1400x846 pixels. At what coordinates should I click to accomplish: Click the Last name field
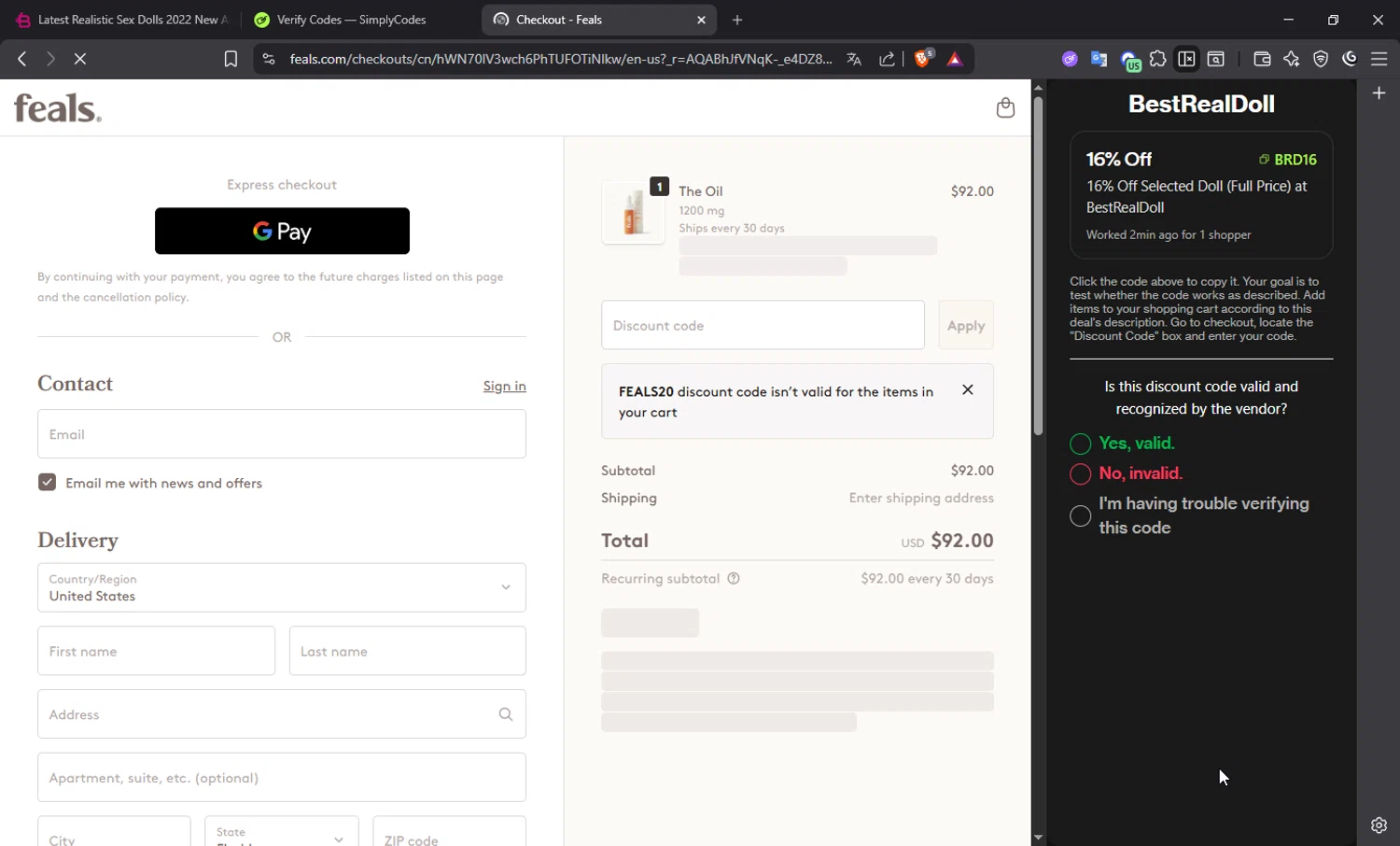[x=408, y=651]
